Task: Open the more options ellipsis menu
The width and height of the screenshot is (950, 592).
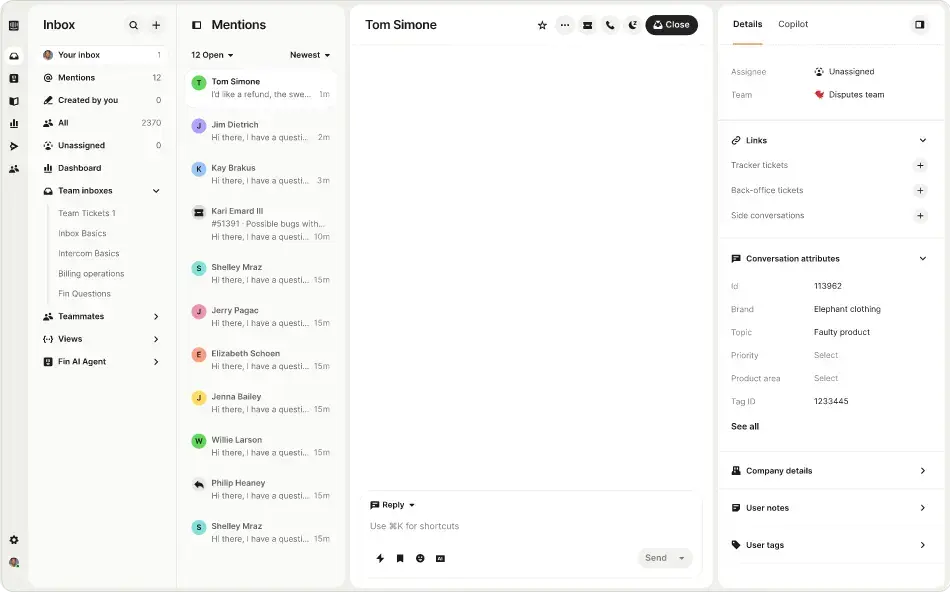Action: pos(565,25)
